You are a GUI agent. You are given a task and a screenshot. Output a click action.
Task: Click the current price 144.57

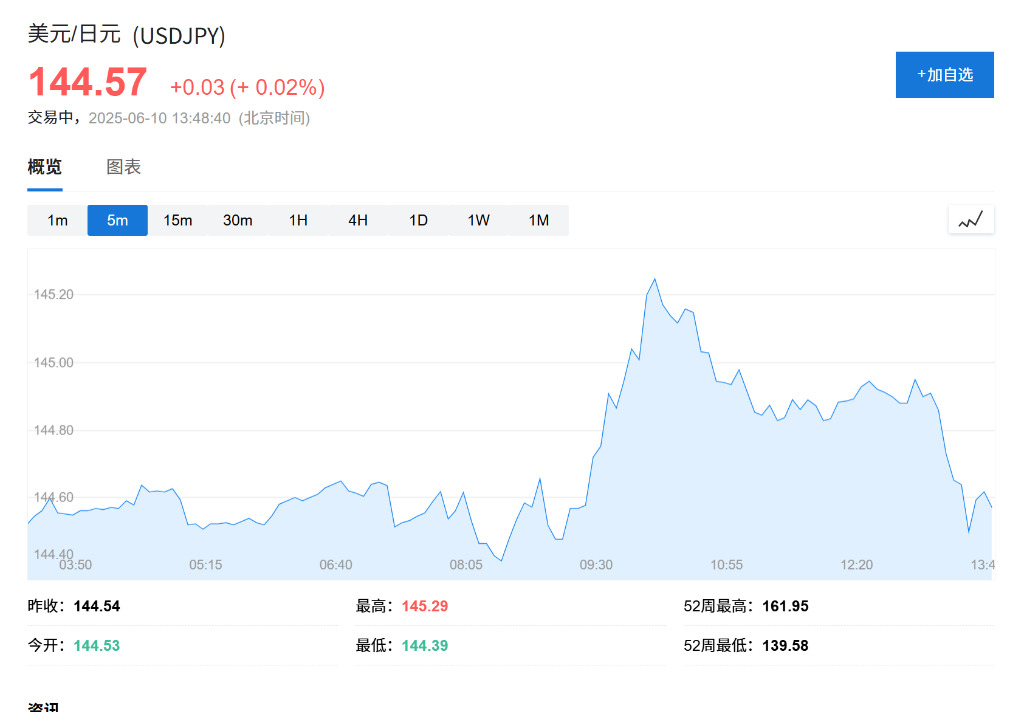[x=88, y=82]
